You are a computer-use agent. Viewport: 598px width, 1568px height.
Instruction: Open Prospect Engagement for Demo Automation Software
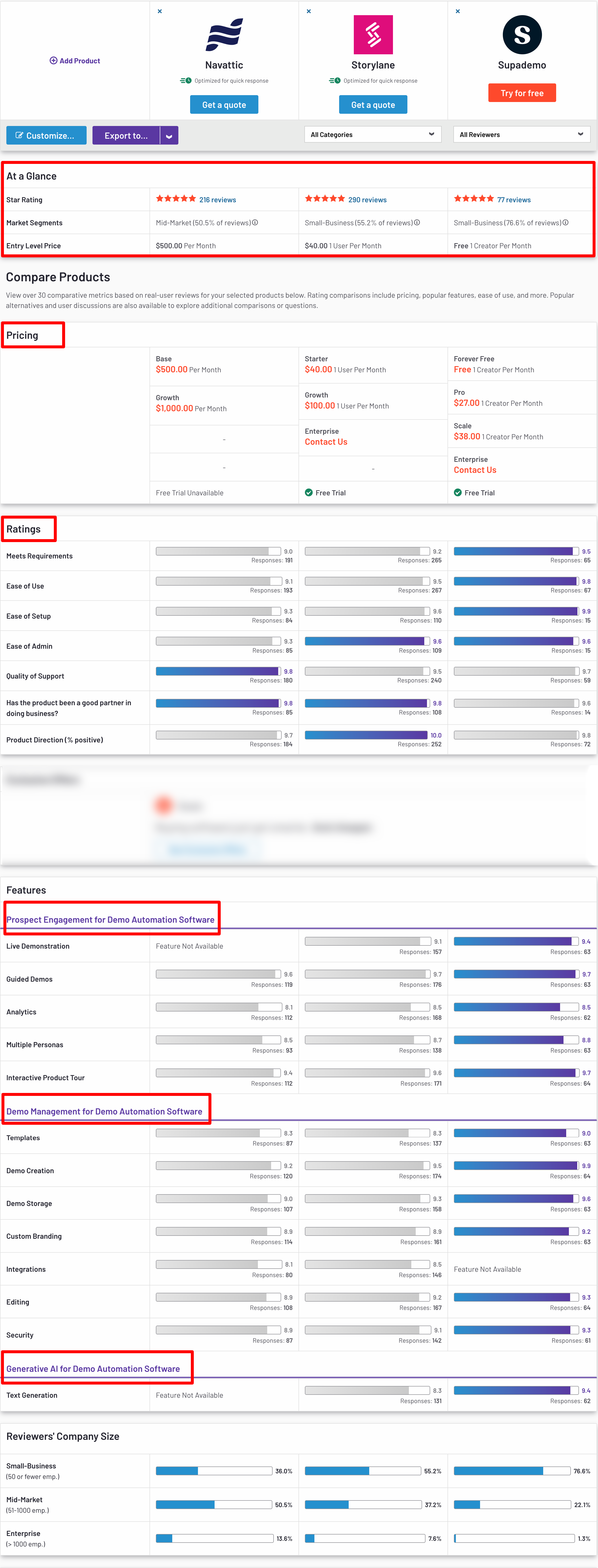(110, 920)
